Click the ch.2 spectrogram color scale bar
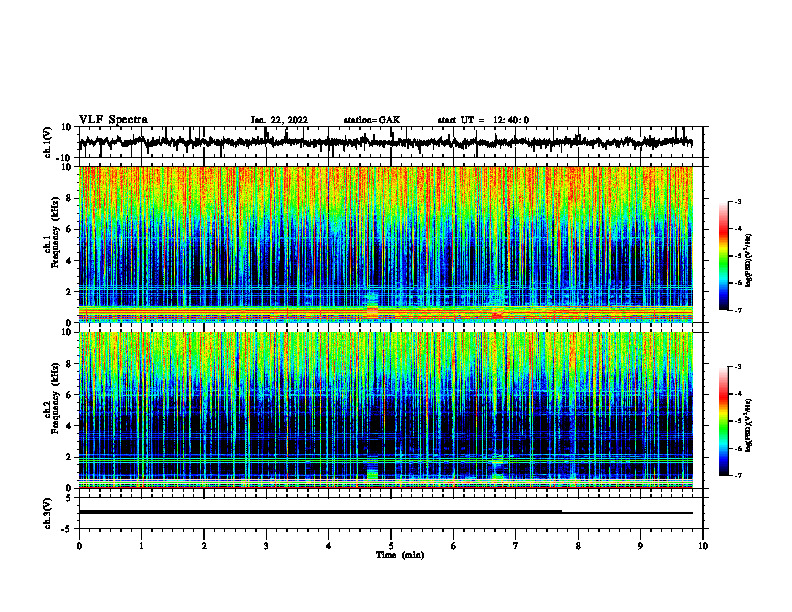 723,421
